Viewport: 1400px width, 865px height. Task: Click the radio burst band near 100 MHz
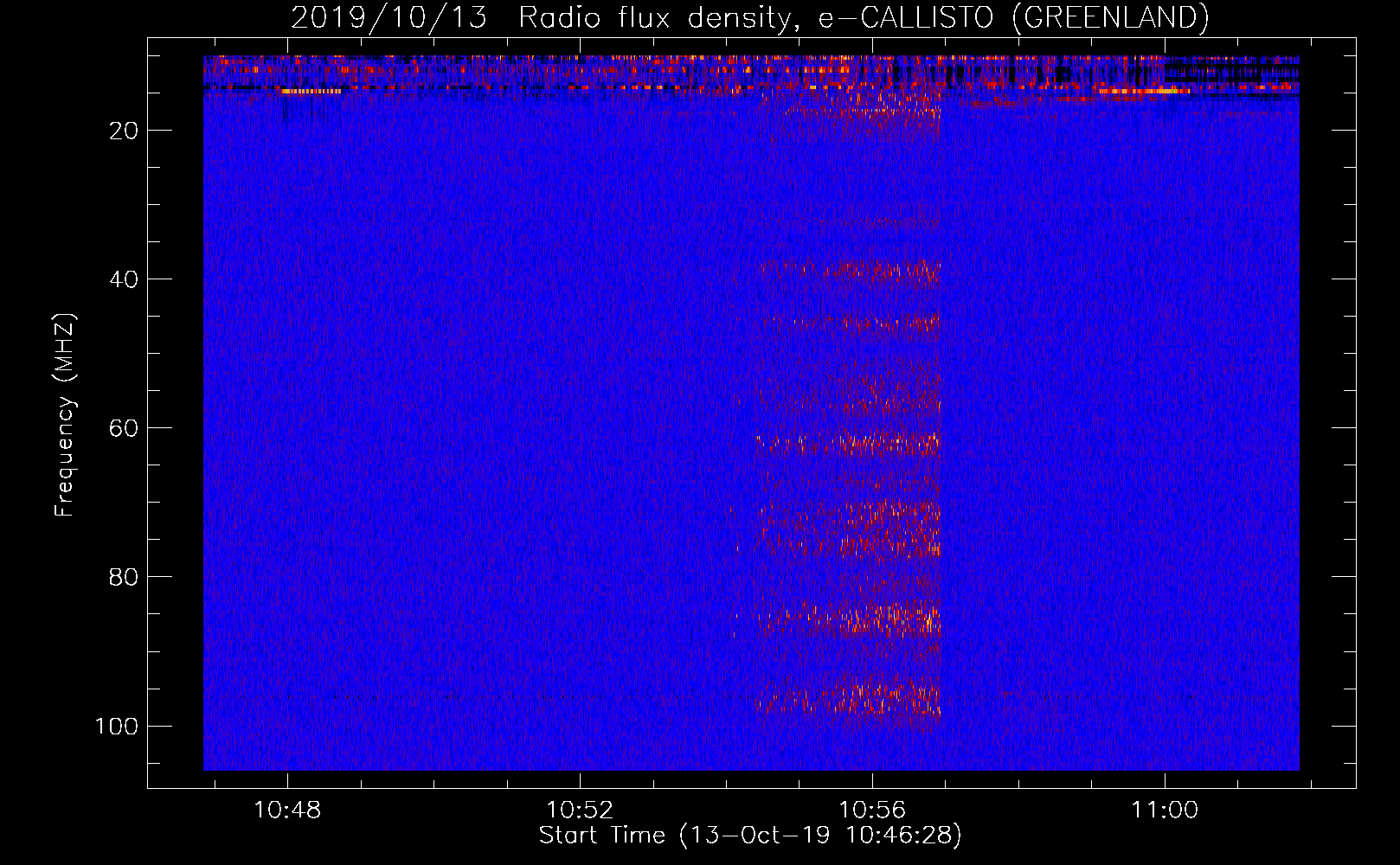(x=850, y=701)
